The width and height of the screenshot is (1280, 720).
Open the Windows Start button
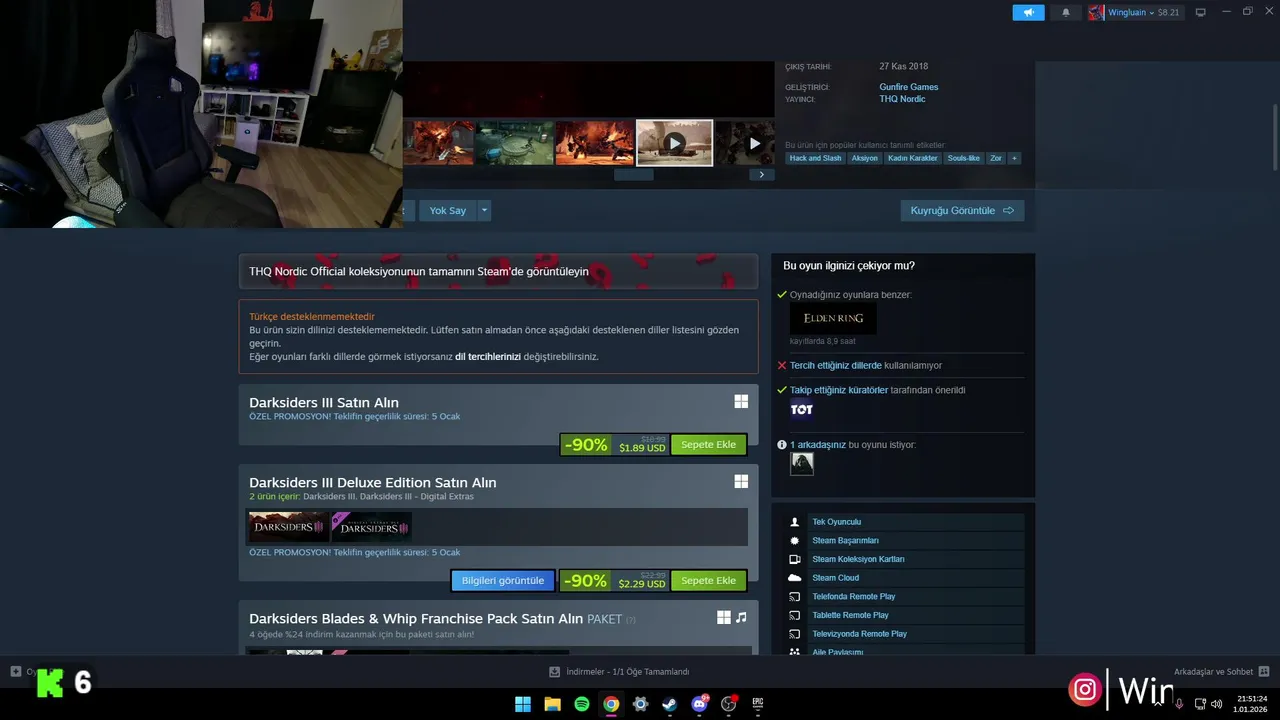(523, 704)
